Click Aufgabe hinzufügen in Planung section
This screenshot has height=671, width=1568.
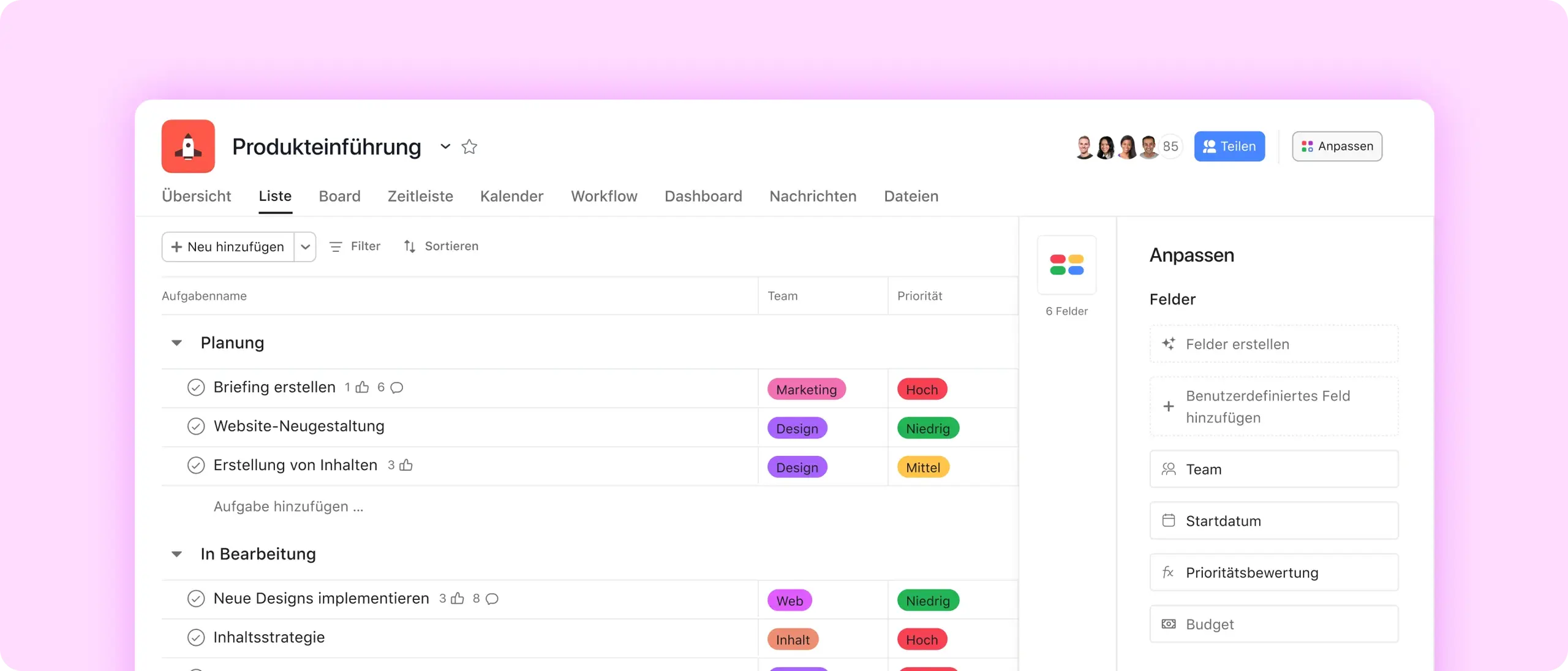coord(288,507)
